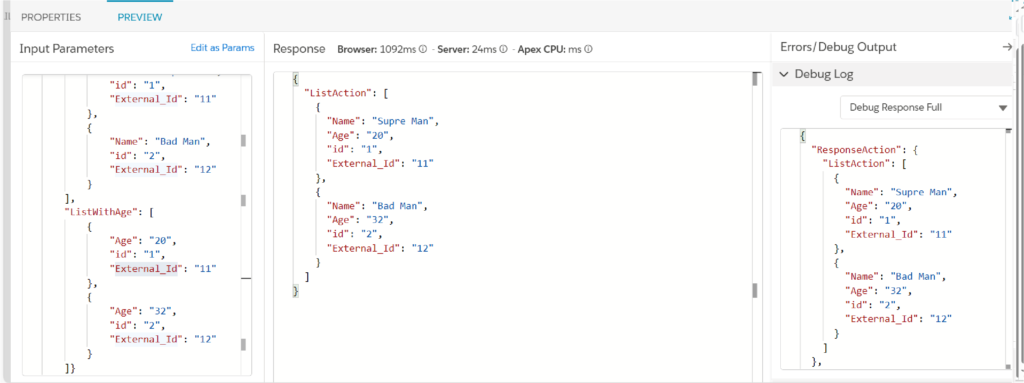Collapse the Debug Log section chevron
Image resolution: width=1024 pixels, height=383 pixels.
(784, 75)
